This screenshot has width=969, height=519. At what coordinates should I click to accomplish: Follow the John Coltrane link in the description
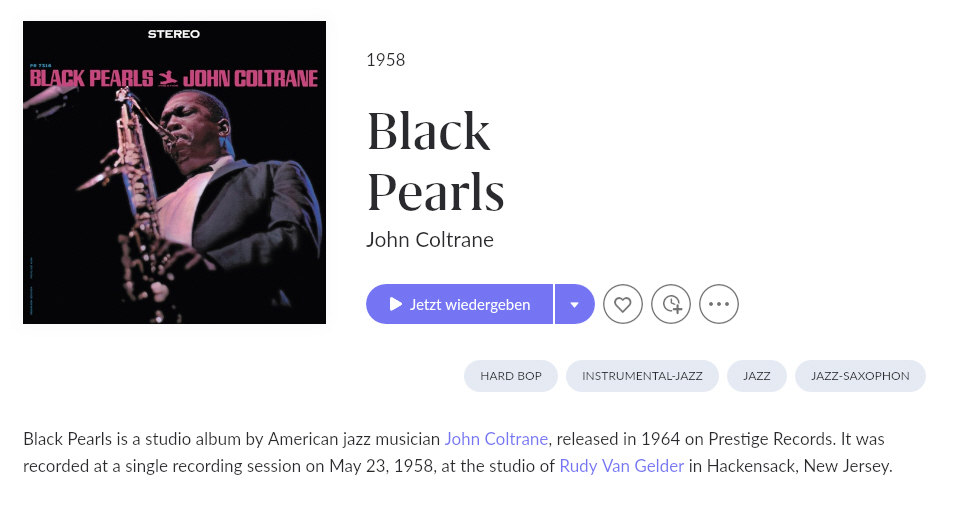496,439
